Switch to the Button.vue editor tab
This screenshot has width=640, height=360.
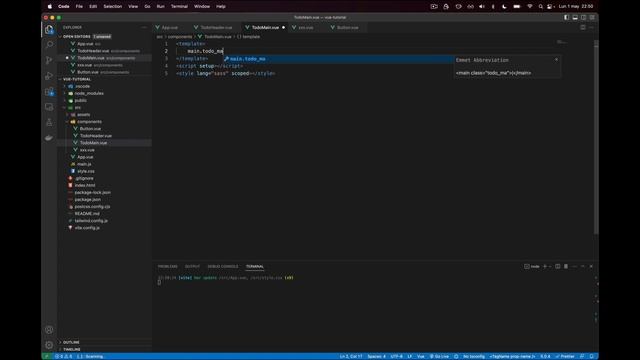coord(347,27)
